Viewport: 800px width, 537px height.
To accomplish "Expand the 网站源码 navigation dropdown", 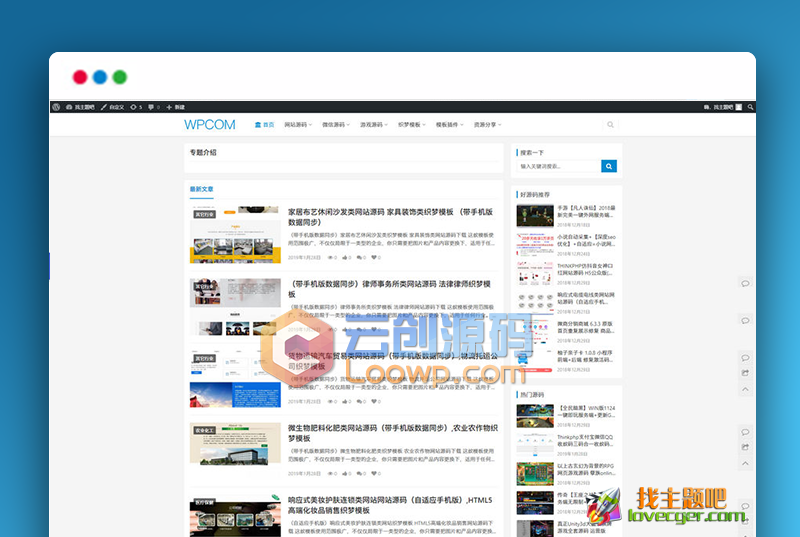I will pos(298,125).
